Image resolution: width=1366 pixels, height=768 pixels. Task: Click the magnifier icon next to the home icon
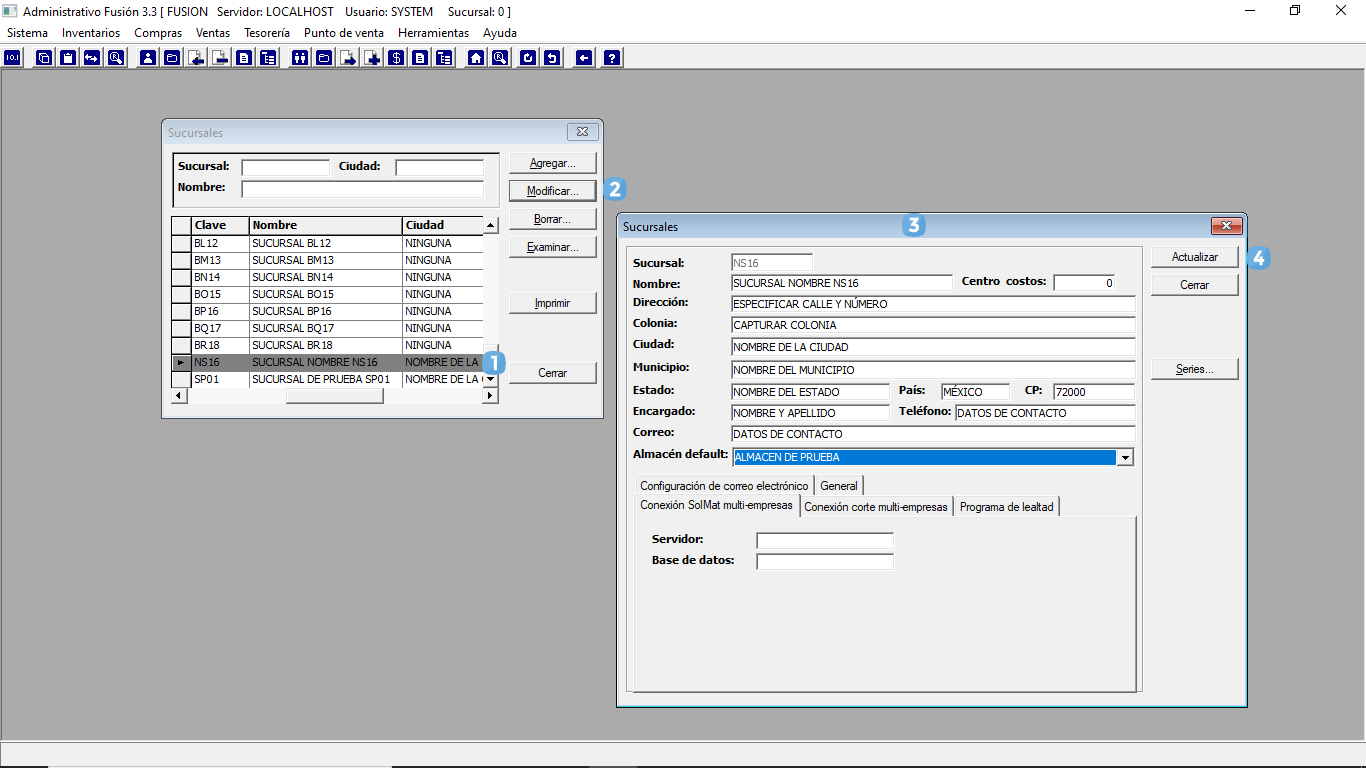(500, 58)
